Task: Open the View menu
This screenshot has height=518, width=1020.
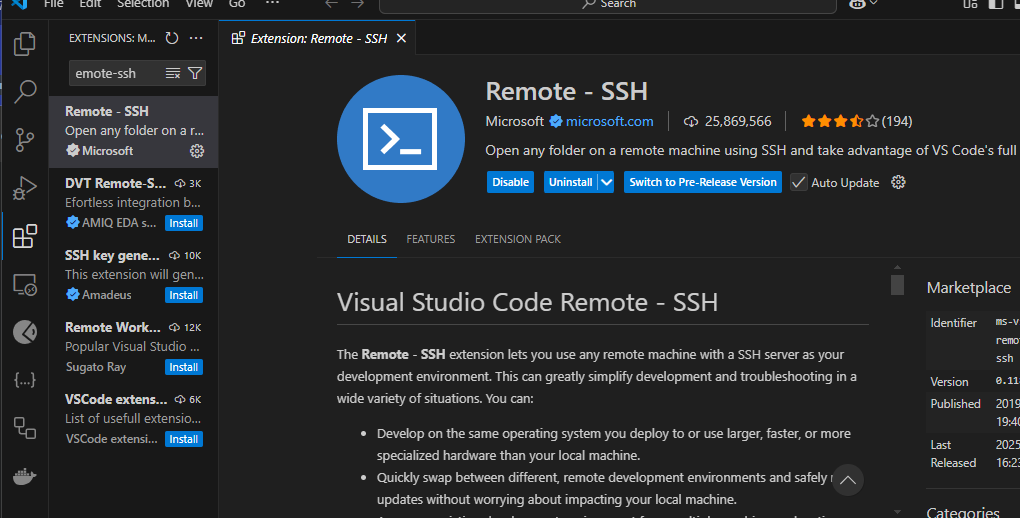Action: (x=199, y=4)
